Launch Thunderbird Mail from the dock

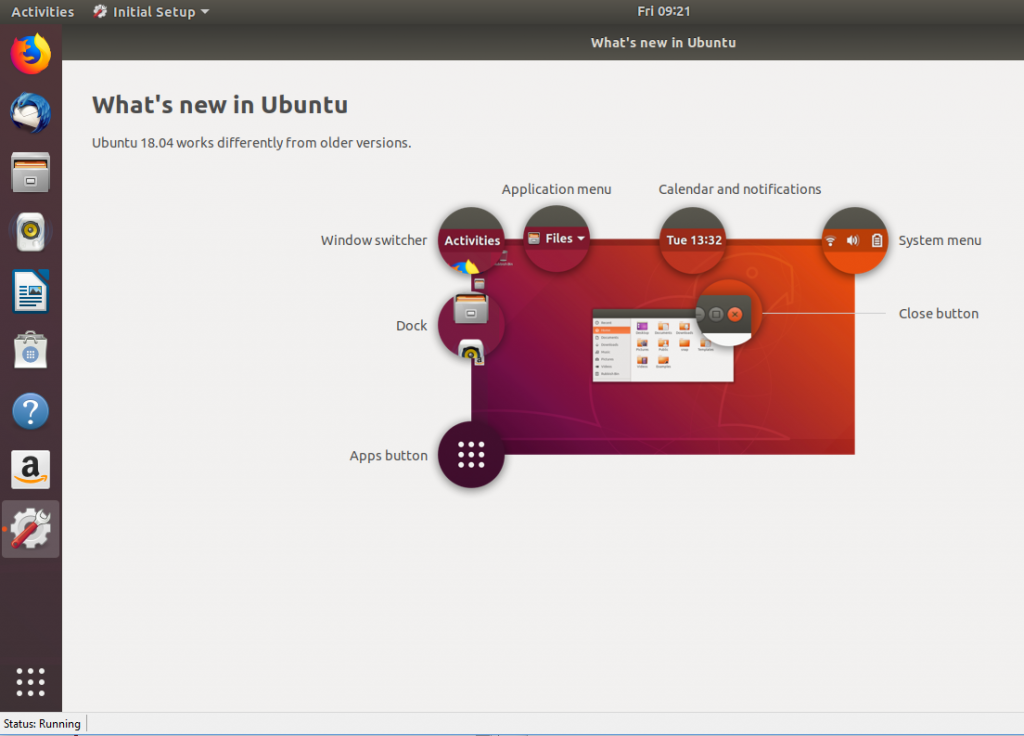pos(31,113)
